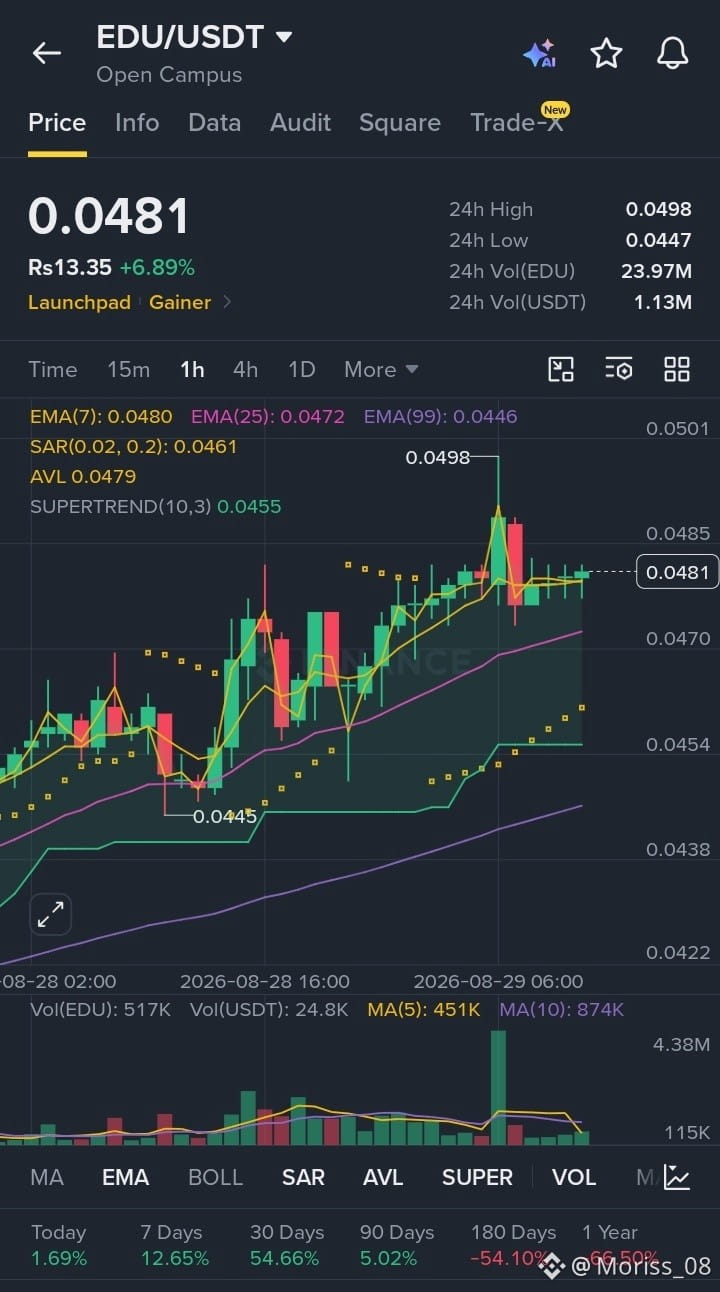The height and width of the screenshot is (1292, 720).
Task: Open the four-square grid layout icon
Action: pyautogui.click(x=677, y=369)
